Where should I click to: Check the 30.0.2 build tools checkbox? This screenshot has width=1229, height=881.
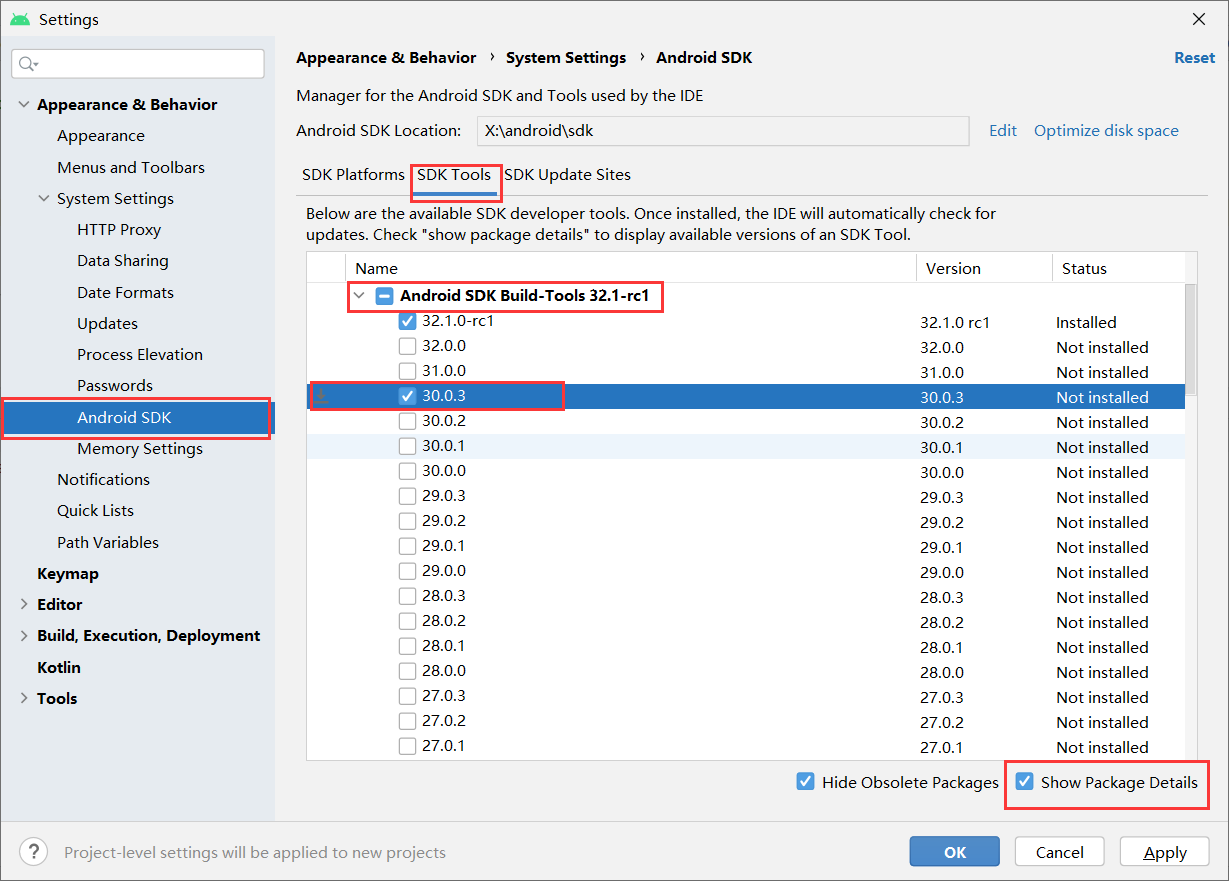(x=407, y=421)
